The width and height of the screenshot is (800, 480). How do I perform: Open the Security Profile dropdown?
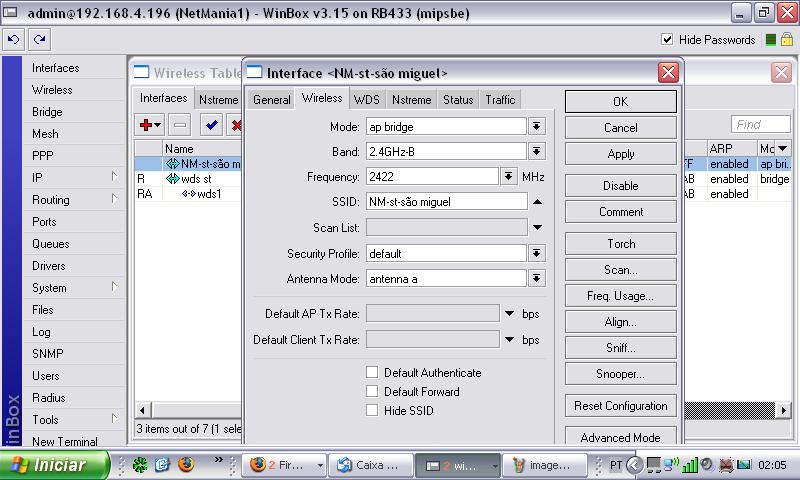click(x=536, y=253)
